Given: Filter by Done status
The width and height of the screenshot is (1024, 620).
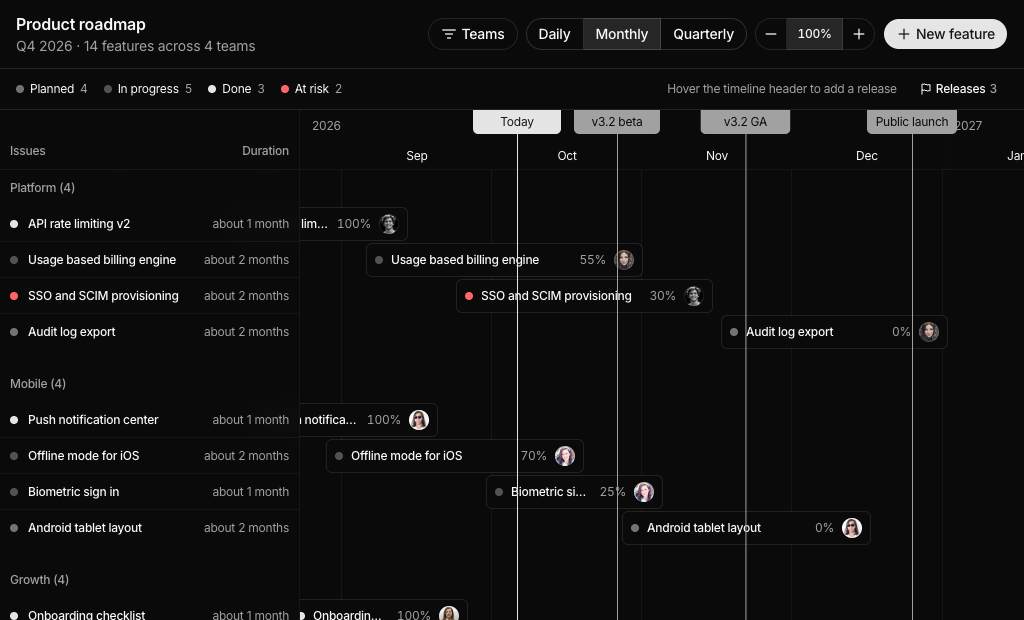Looking at the screenshot, I should click(x=236, y=89).
